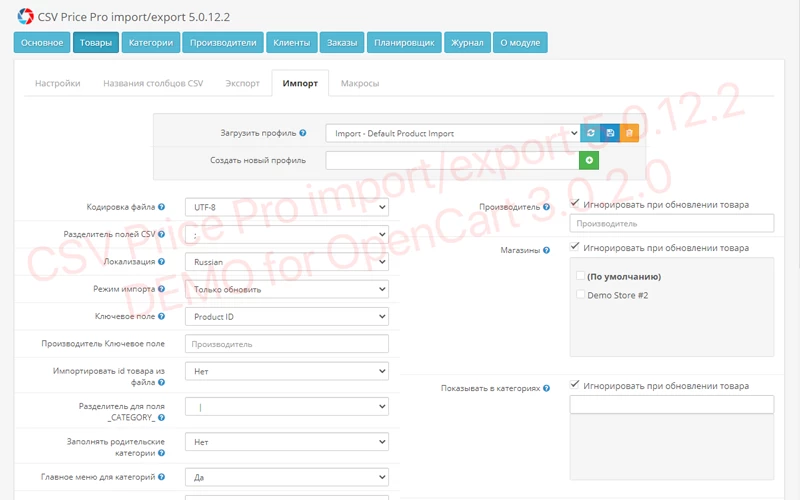
Task: Focus the Показывать в категориях search input
Action: (x=671, y=405)
